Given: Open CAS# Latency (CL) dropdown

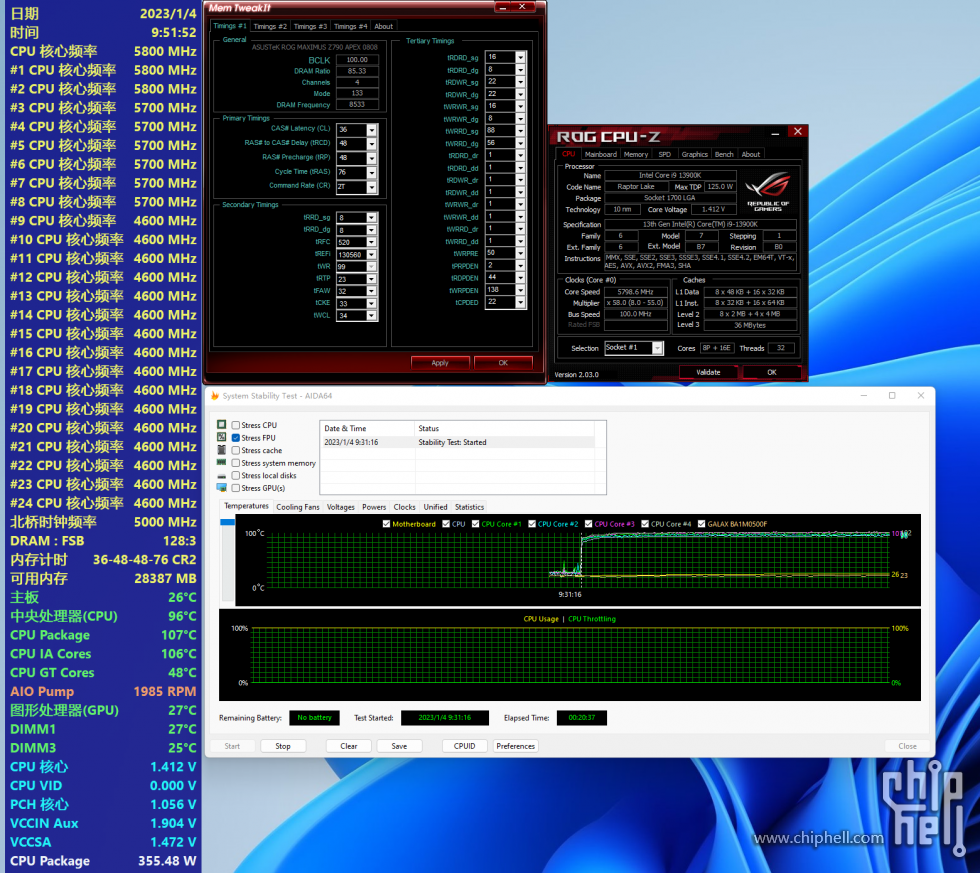Looking at the screenshot, I should (x=371, y=130).
